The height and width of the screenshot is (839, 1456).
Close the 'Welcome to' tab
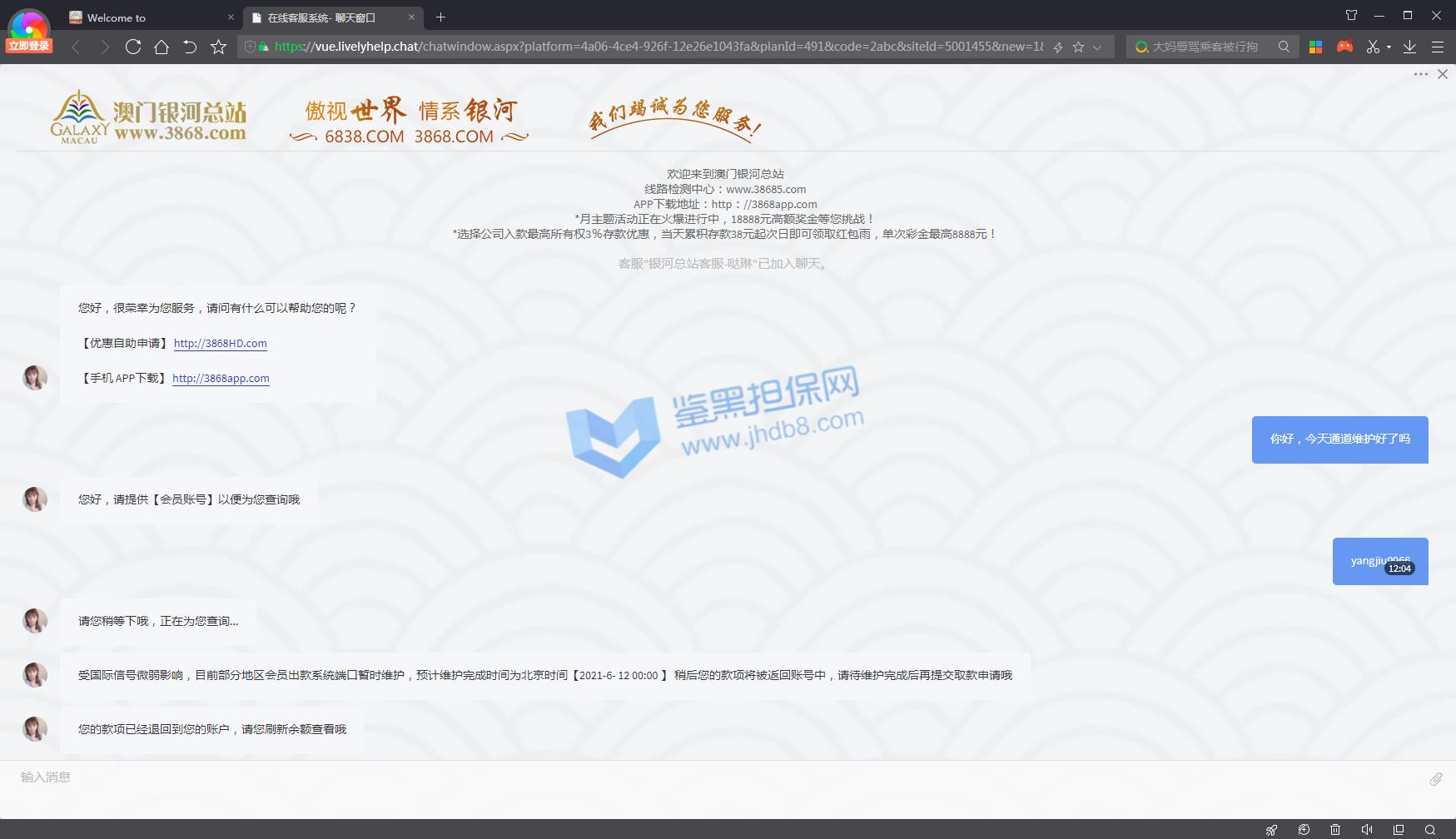[231, 17]
